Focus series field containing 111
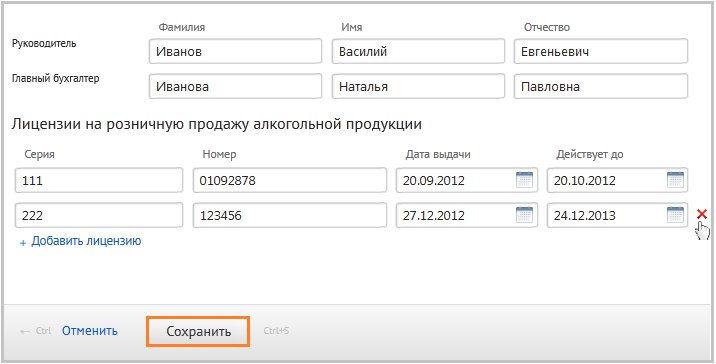Image resolution: width=716 pixels, height=364 pixels. coord(99,180)
